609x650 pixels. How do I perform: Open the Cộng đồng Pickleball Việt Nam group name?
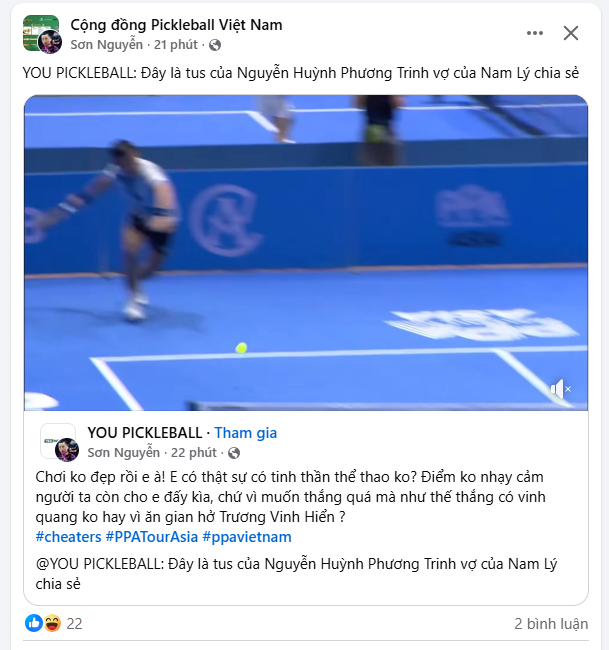click(176, 25)
